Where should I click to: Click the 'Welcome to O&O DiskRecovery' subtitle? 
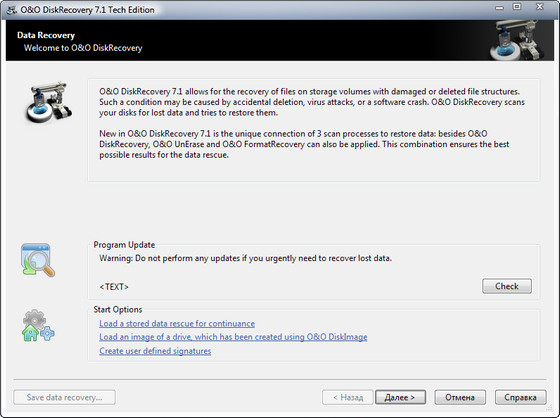point(83,48)
